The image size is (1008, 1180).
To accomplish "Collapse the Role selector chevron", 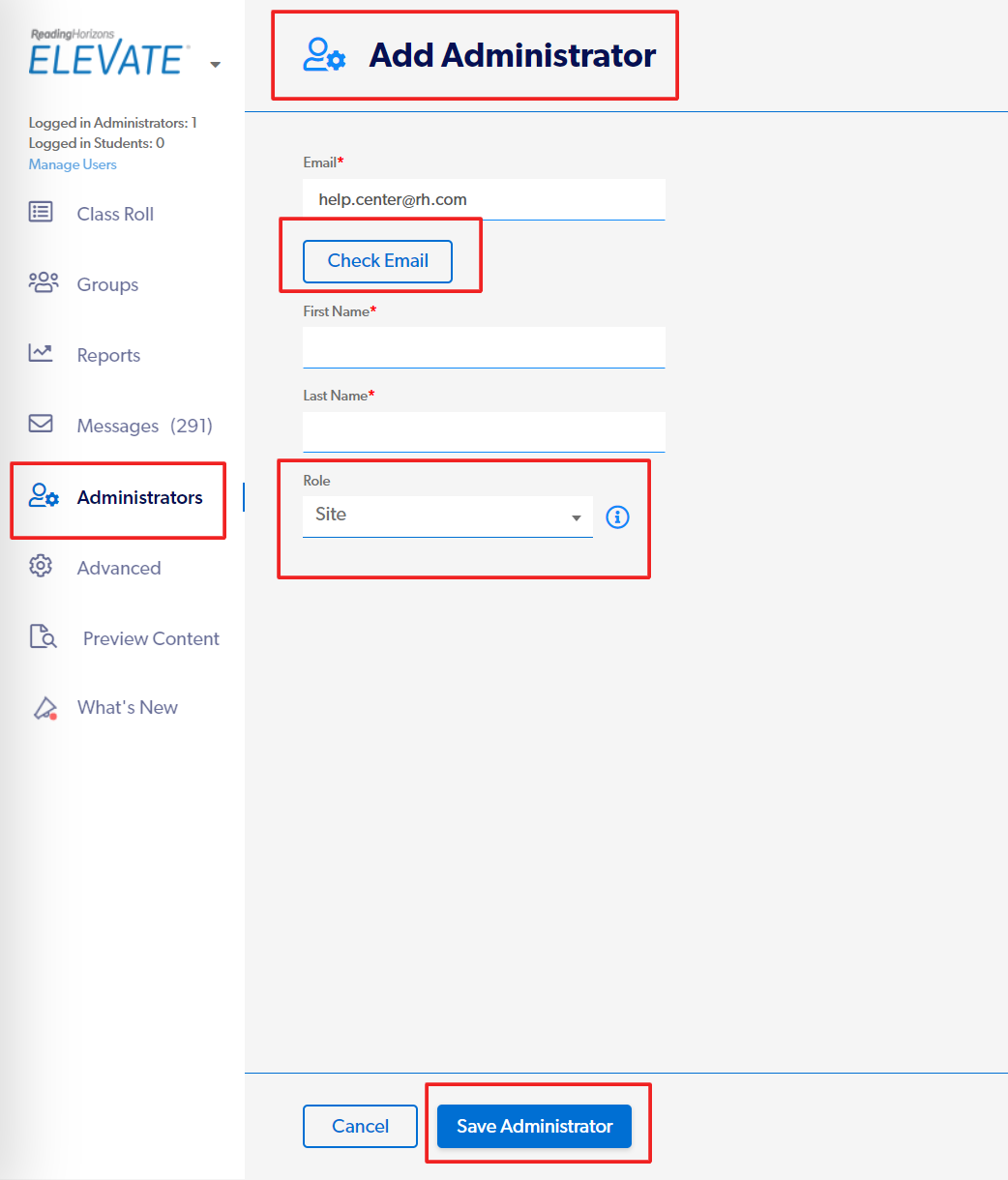I will (x=578, y=516).
